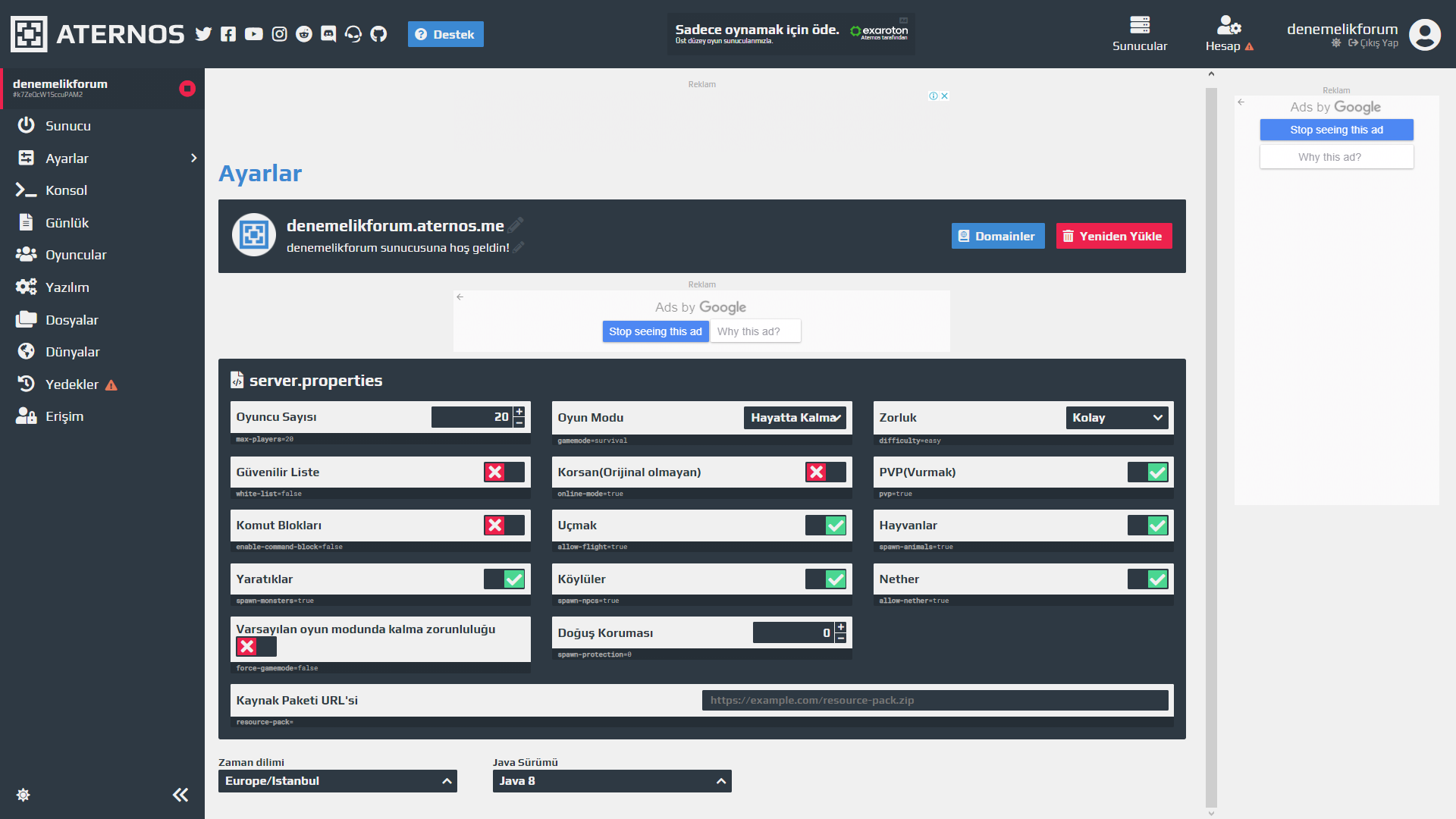Open Aternos Reddit icon
The width and height of the screenshot is (1456, 819).
point(304,34)
